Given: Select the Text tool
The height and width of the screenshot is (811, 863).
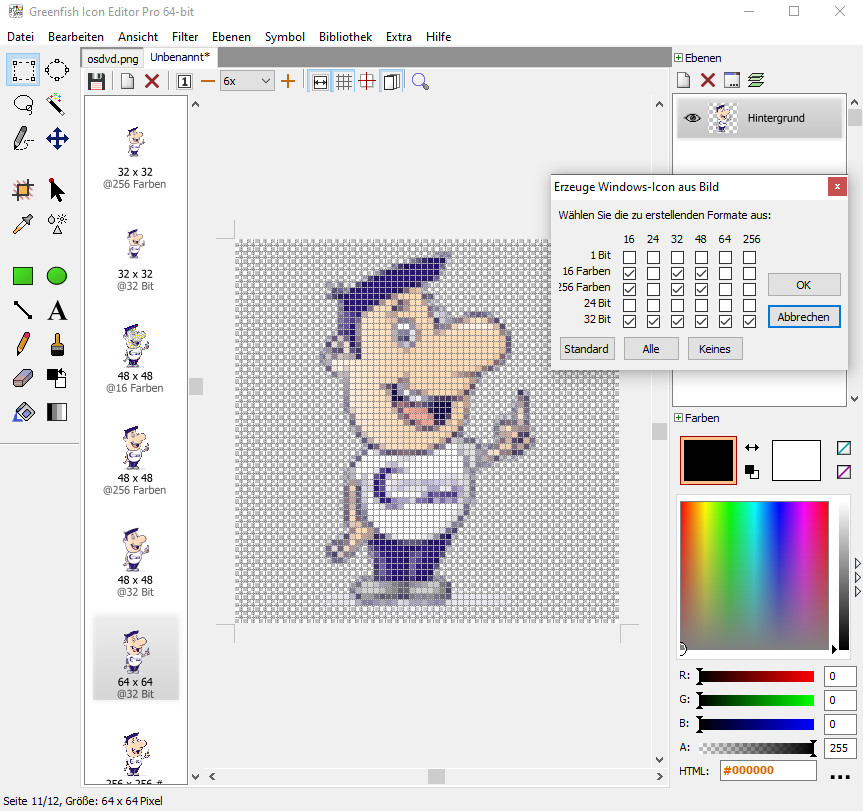Looking at the screenshot, I should point(57,310).
